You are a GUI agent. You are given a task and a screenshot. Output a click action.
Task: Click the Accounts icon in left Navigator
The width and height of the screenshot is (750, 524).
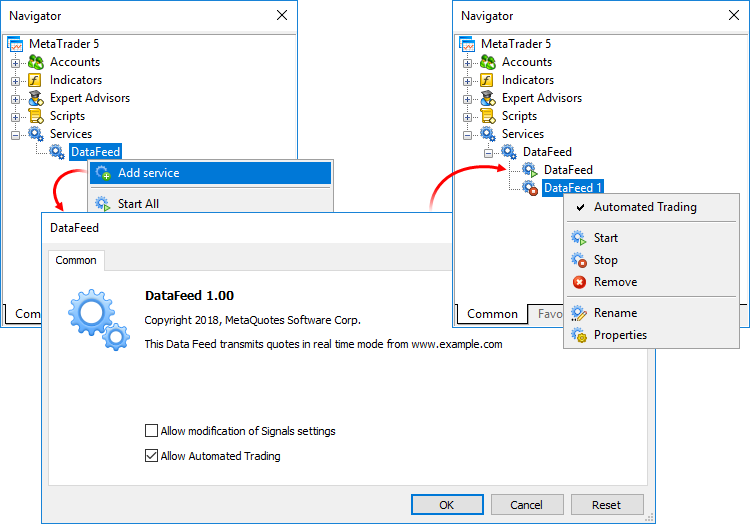tap(37, 62)
